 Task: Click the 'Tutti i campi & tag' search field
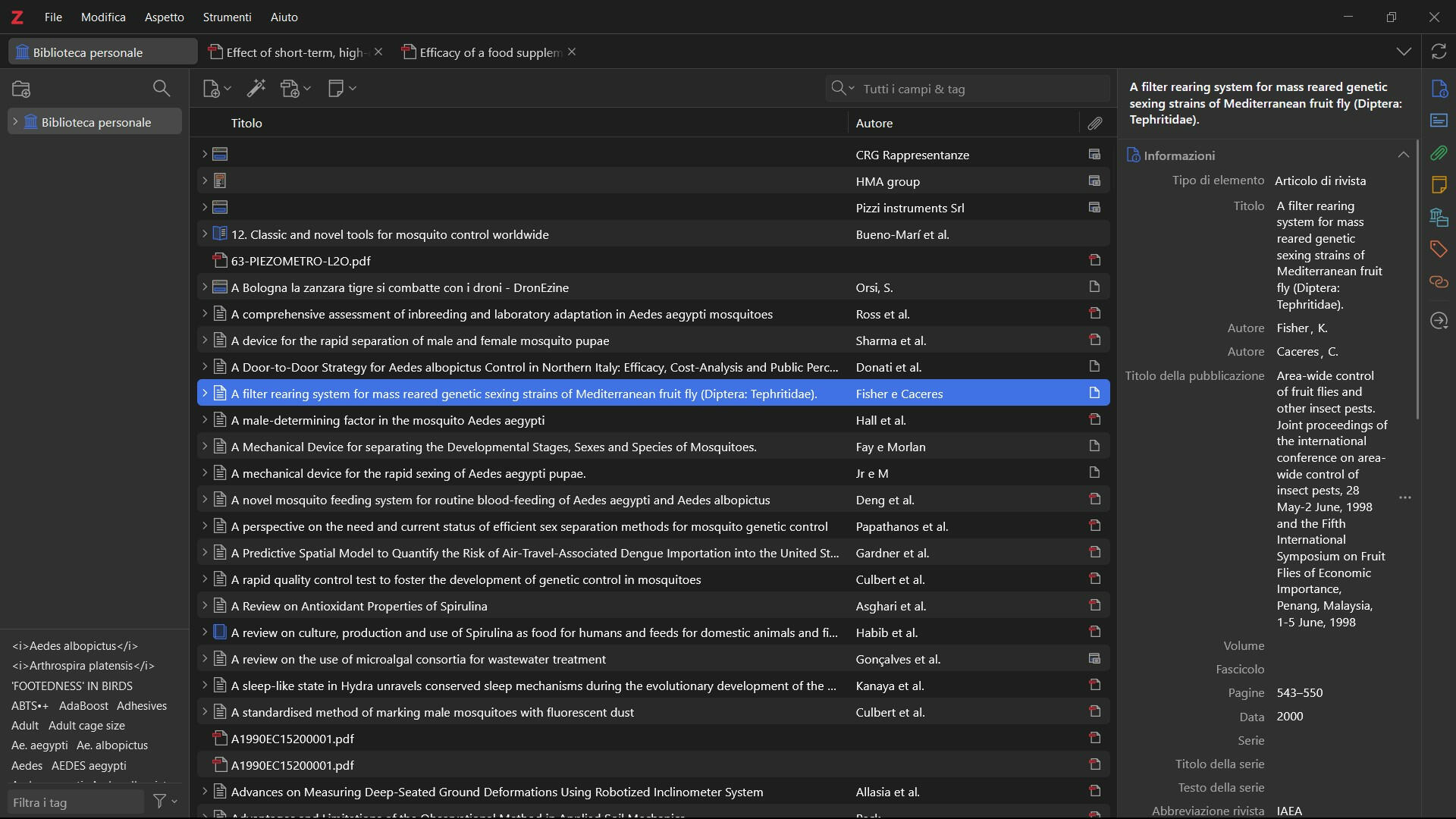coord(978,89)
